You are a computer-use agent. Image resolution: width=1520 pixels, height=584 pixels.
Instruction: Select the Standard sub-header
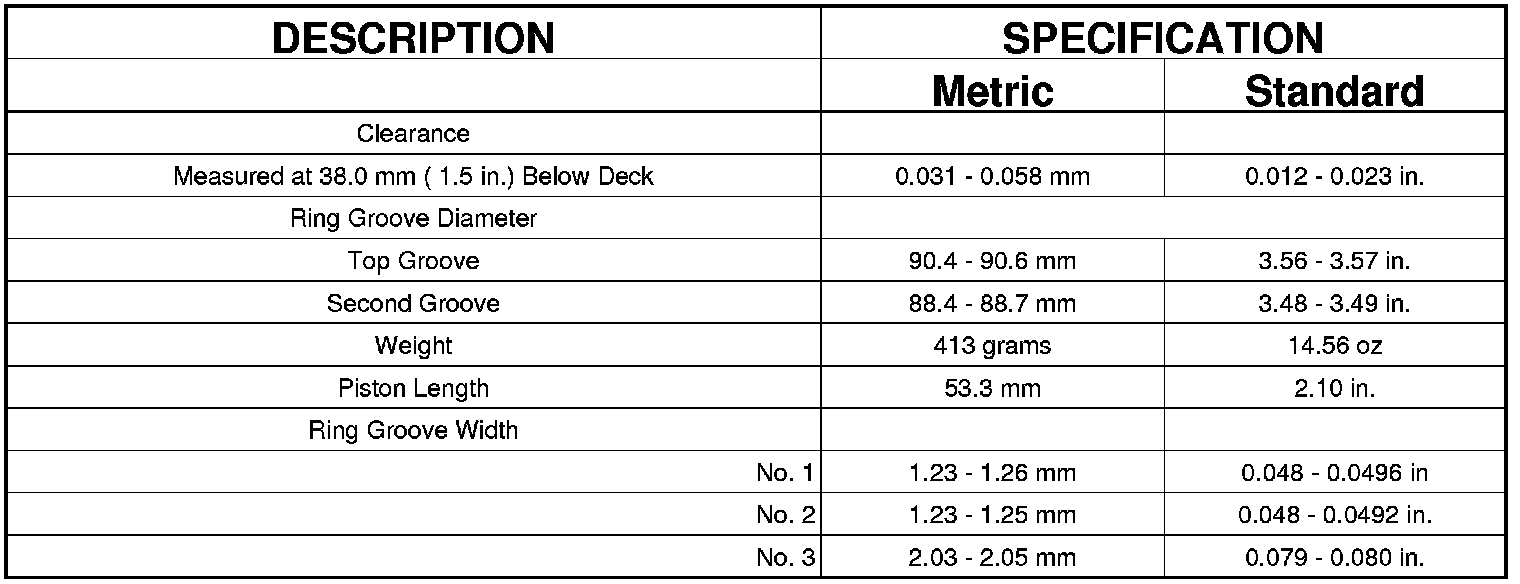[x=1334, y=91]
